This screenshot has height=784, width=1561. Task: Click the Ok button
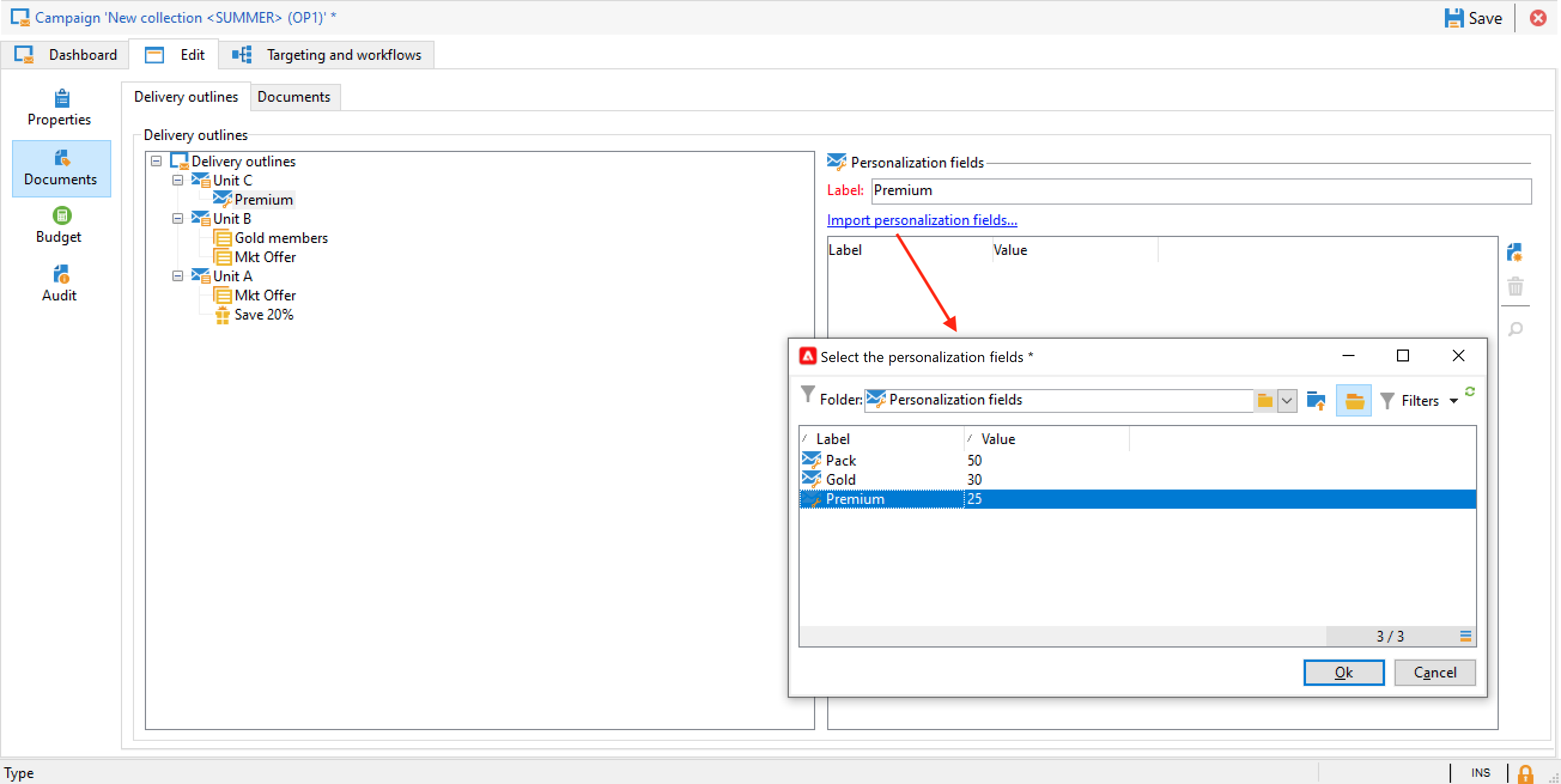tap(1343, 672)
